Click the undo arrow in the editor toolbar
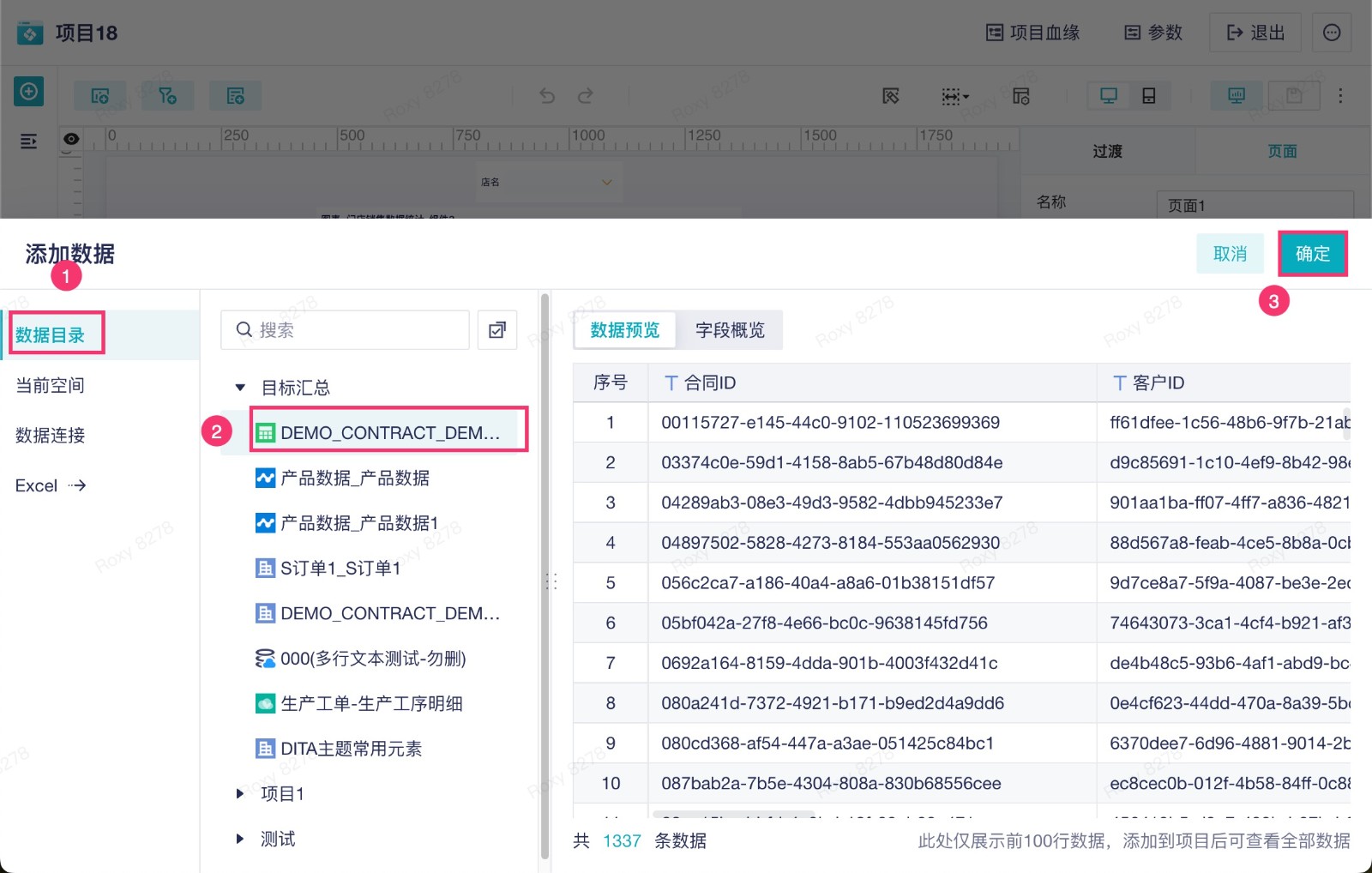1372x873 pixels. [547, 96]
